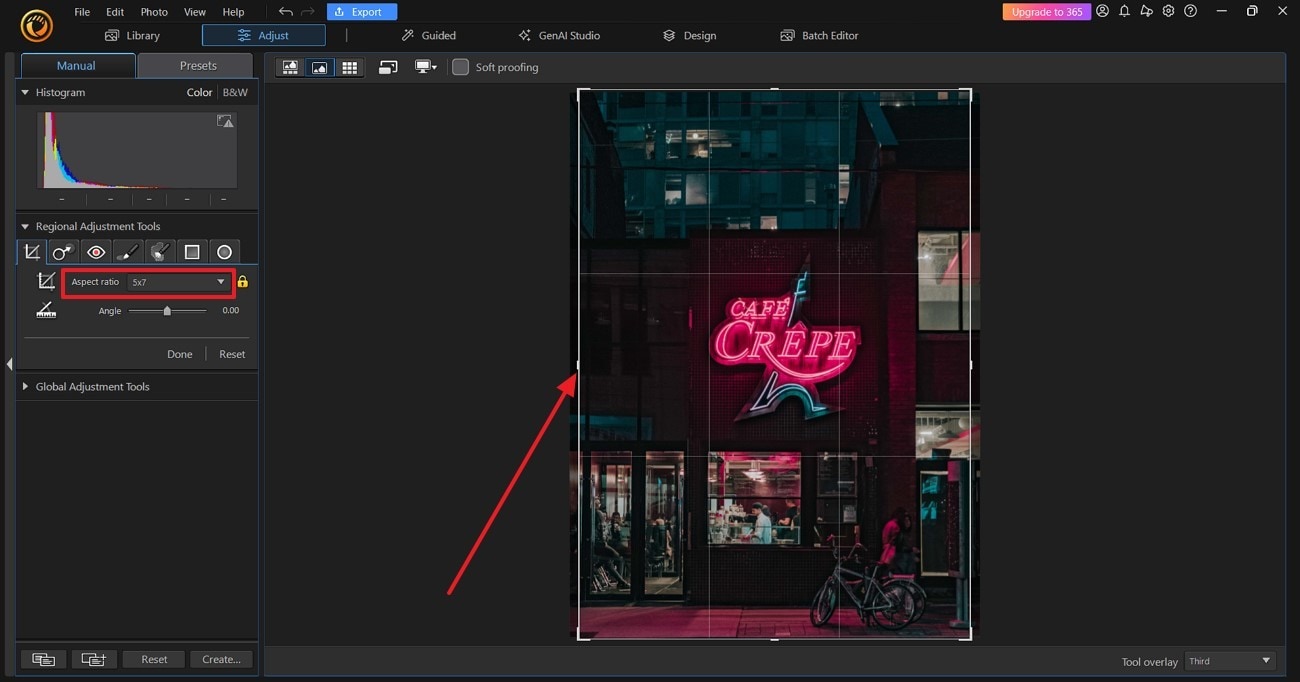Click the crop frame's right edge middle handle
This screenshot has width=1300, height=682.
pos(970,365)
